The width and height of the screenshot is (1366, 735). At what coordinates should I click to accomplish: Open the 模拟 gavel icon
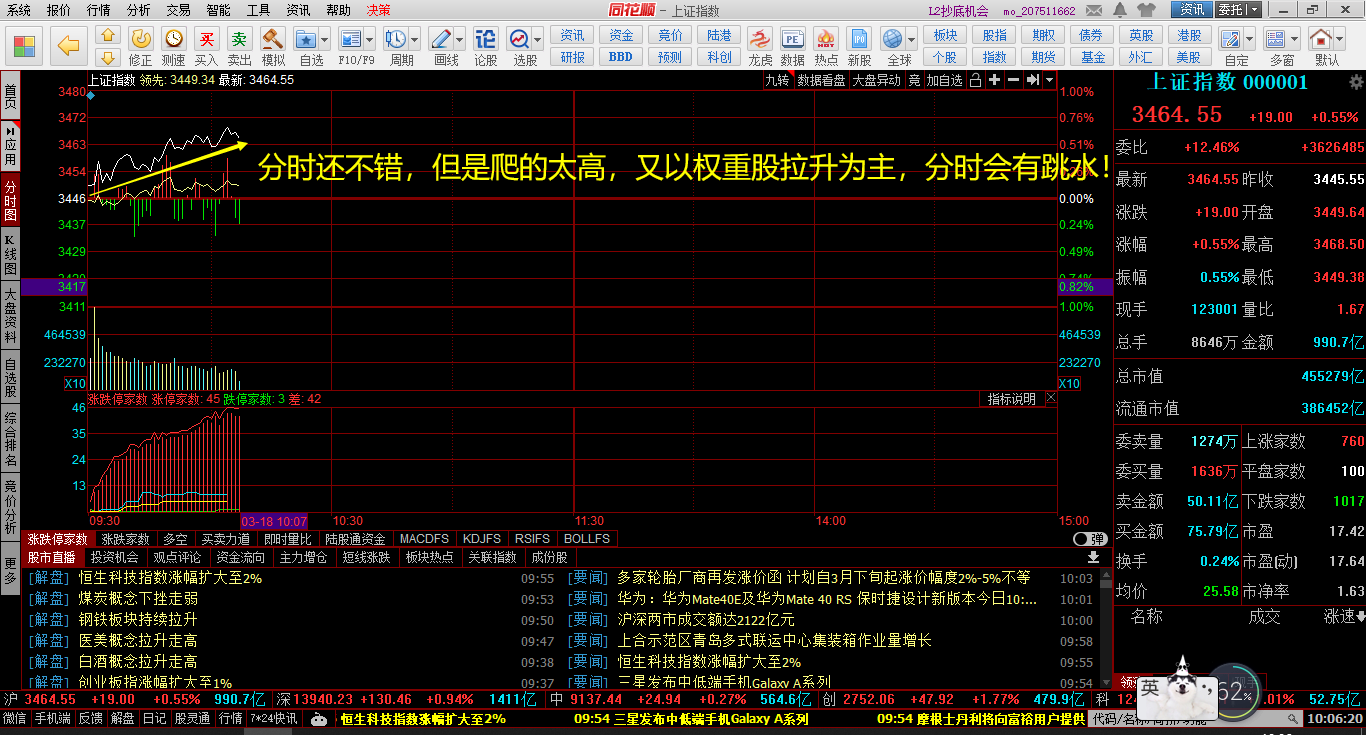tap(273, 39)
